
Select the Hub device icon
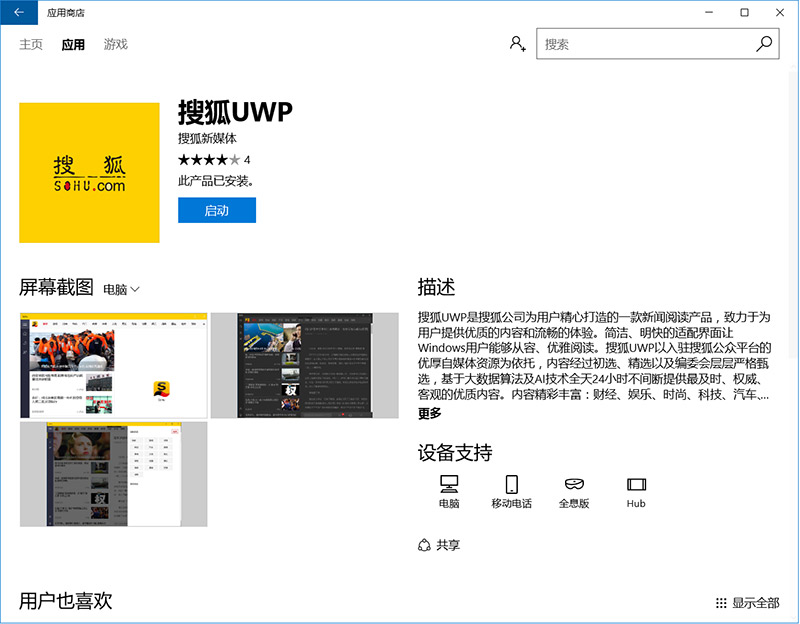click(x=636, y=485)
